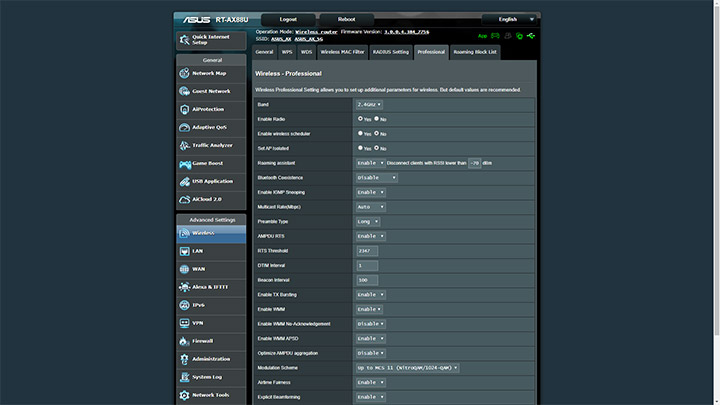Select No for Enable Radio

(376, 119)
